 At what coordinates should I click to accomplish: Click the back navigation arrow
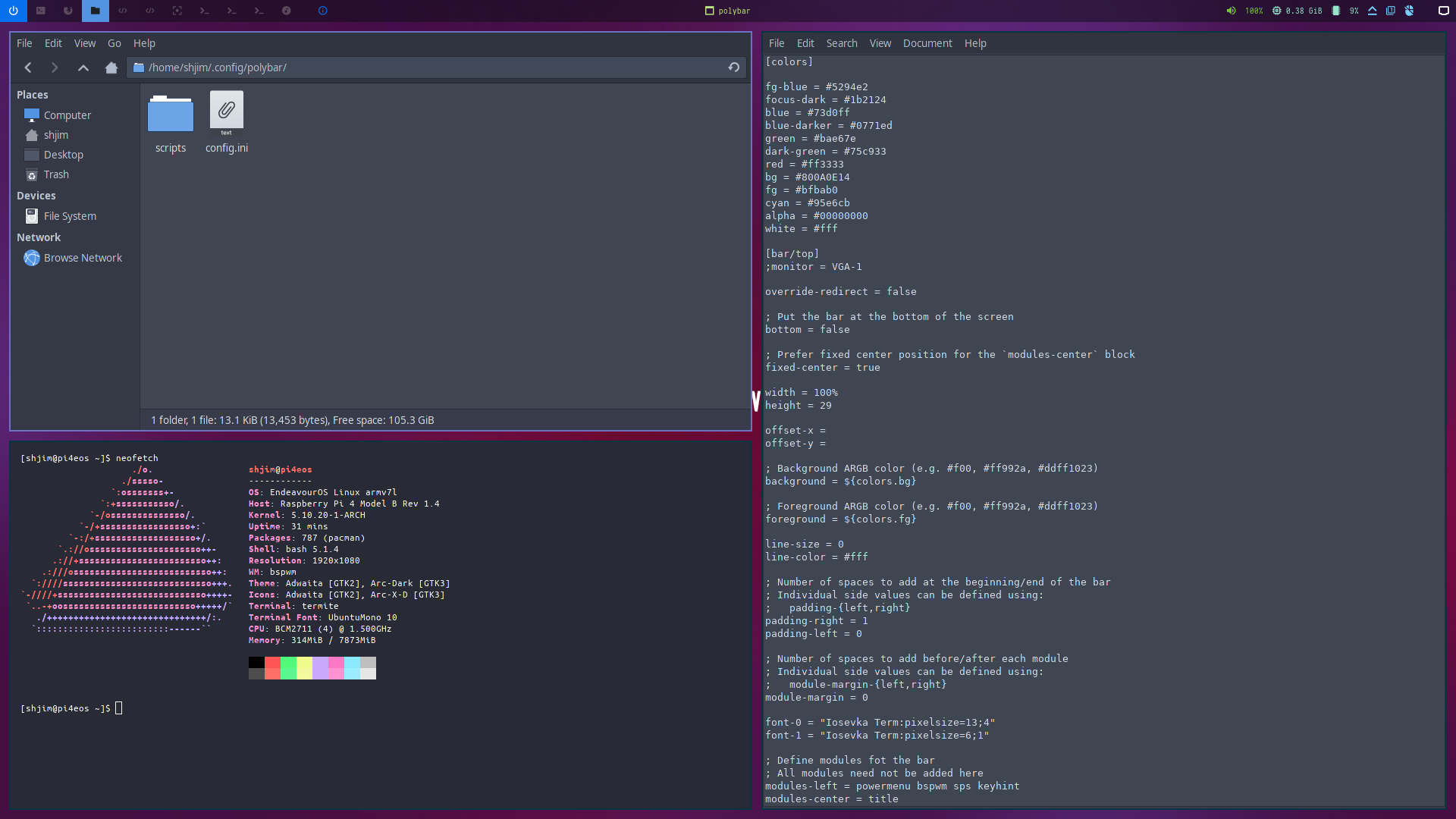click(x=28, y=67)
